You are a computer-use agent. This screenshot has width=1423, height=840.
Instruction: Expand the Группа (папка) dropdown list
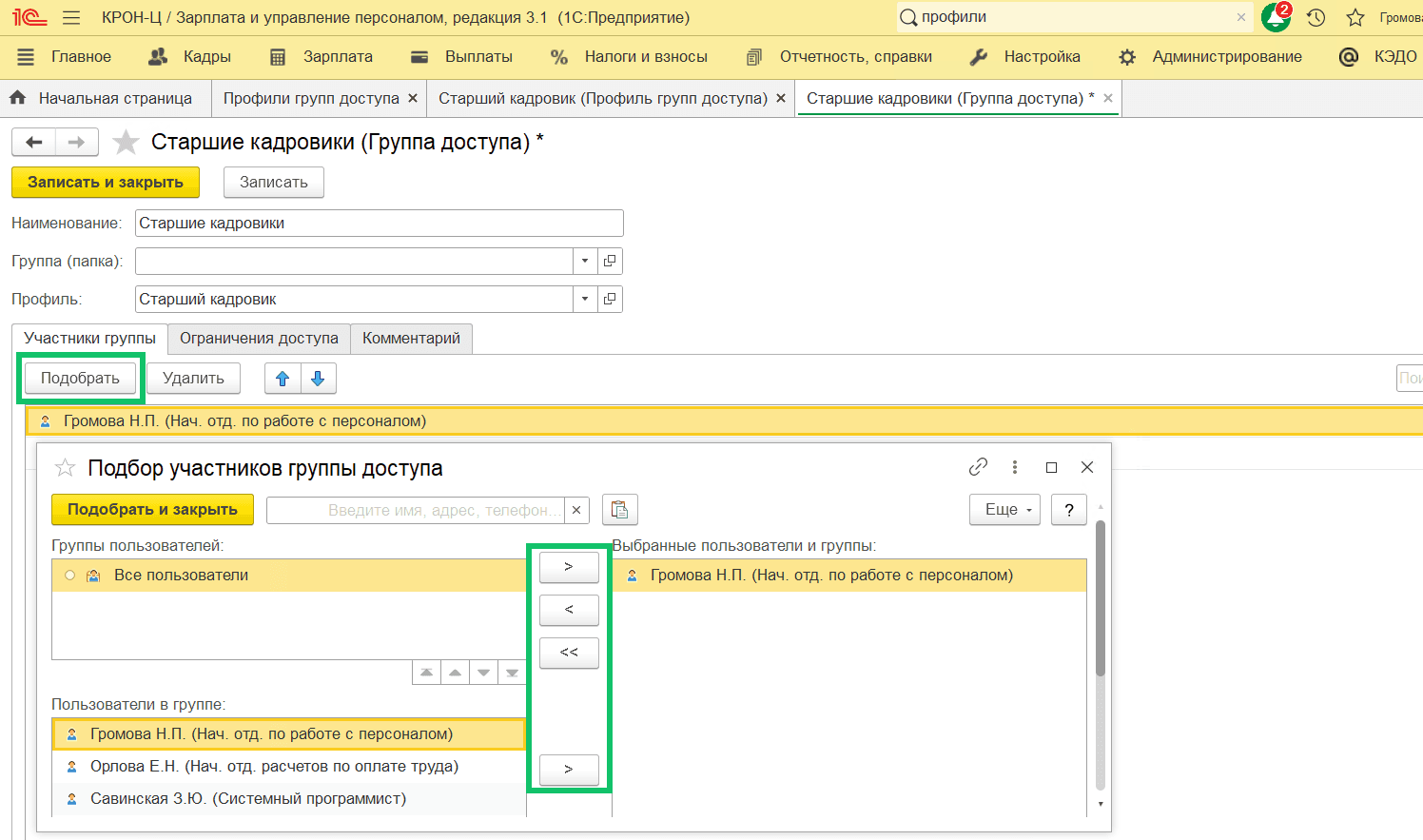click(585, 261)
